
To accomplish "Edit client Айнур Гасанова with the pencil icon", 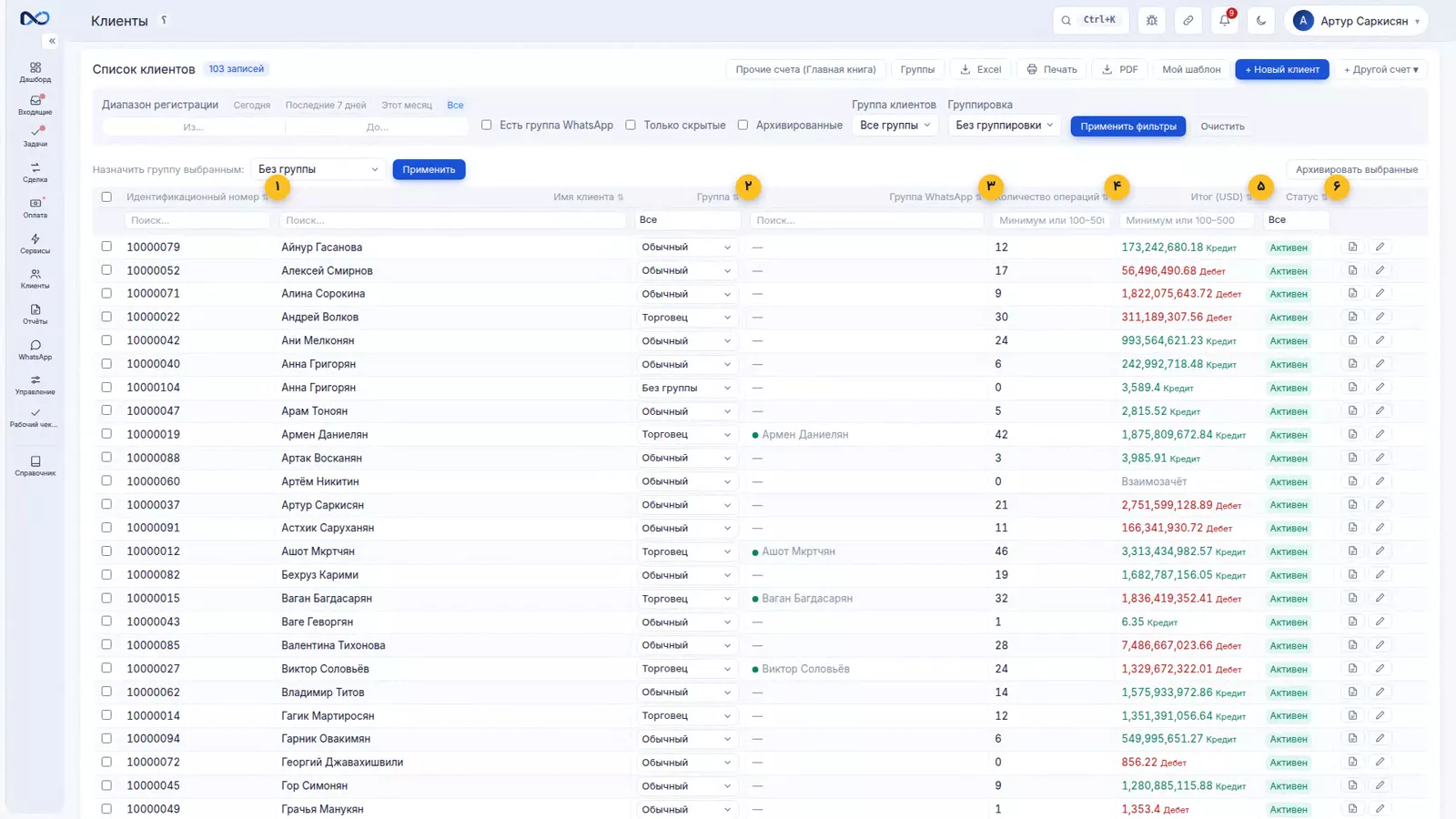I will click(1380, 247).
